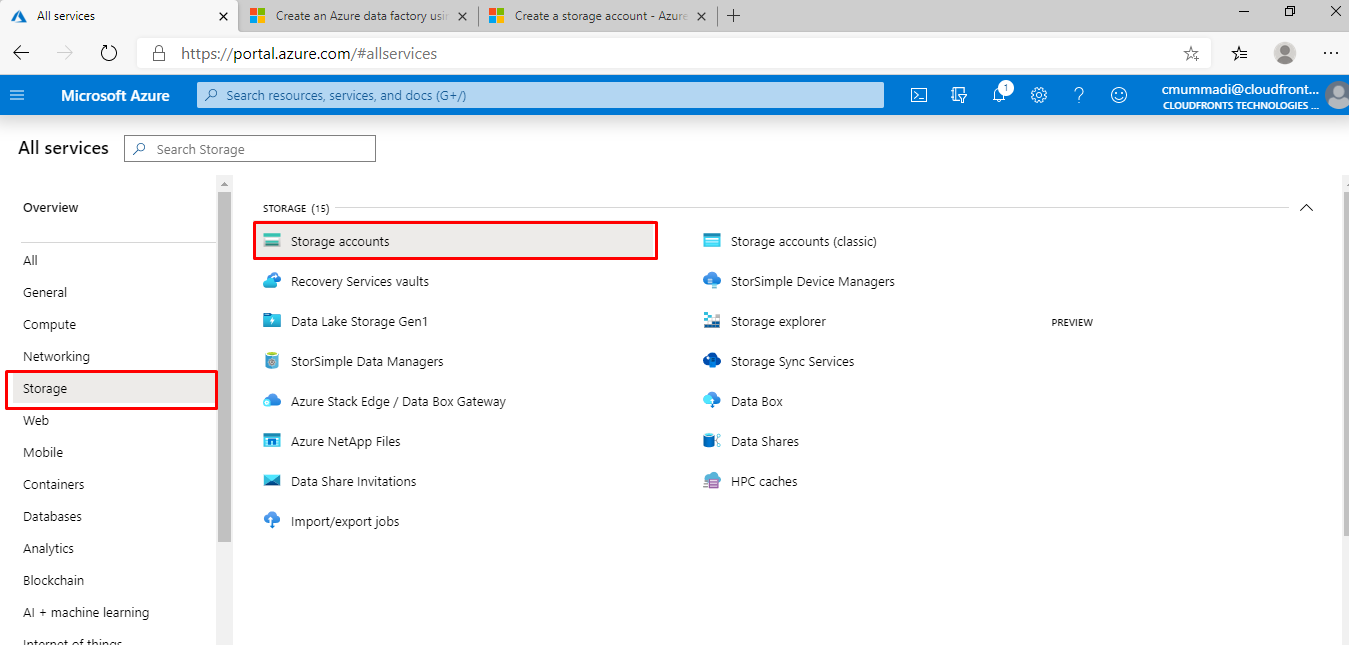Open the Directory and subscription filter icon
The image size is (1349, 645).
tap(959, 95)
